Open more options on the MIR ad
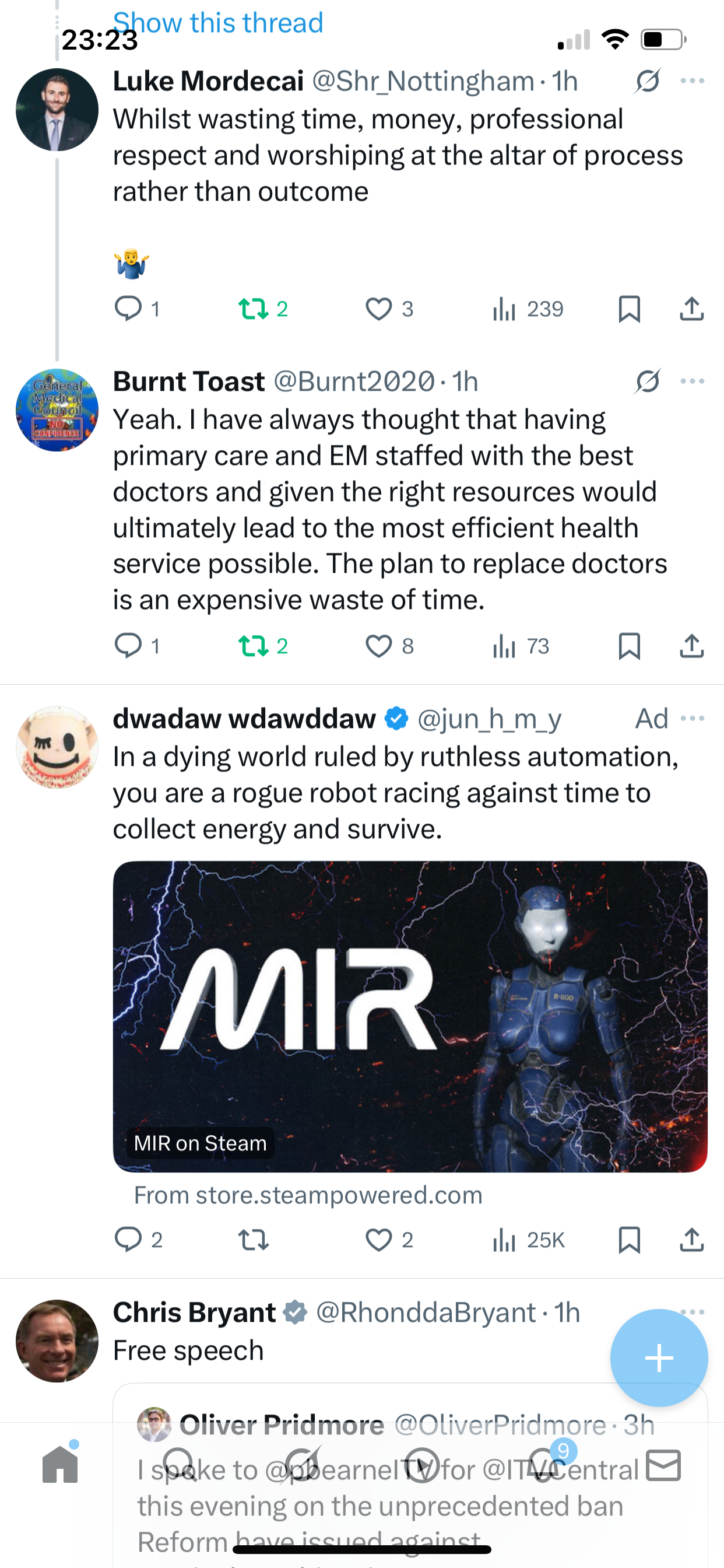The height and width of the screenshot is (1568, 724). 693,719
